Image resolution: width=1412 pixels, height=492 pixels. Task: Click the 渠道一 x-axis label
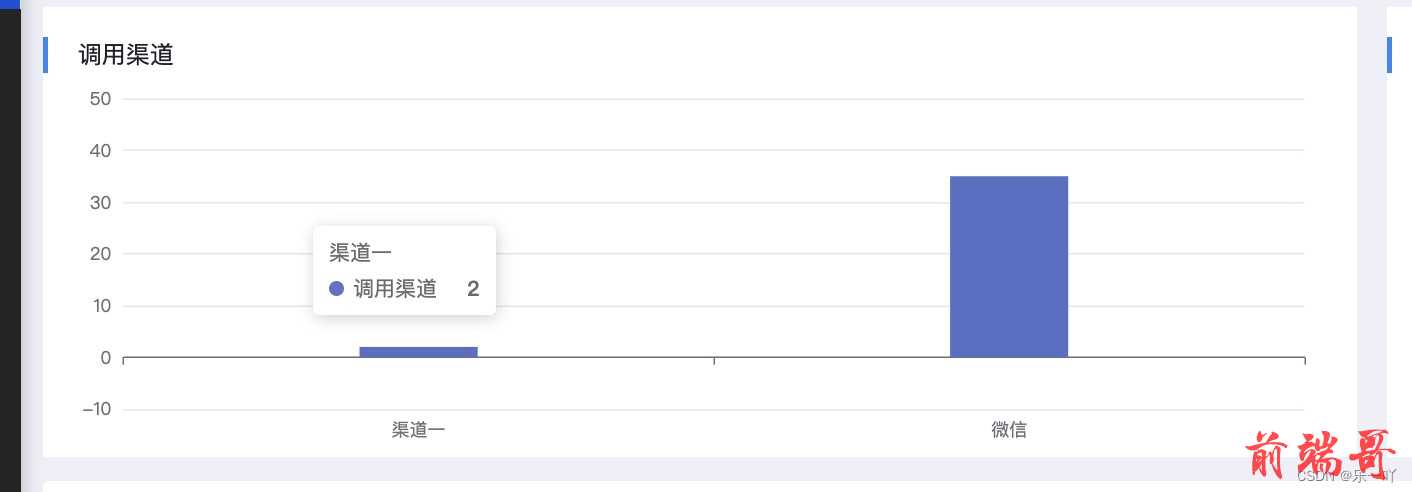pos(419,430)
